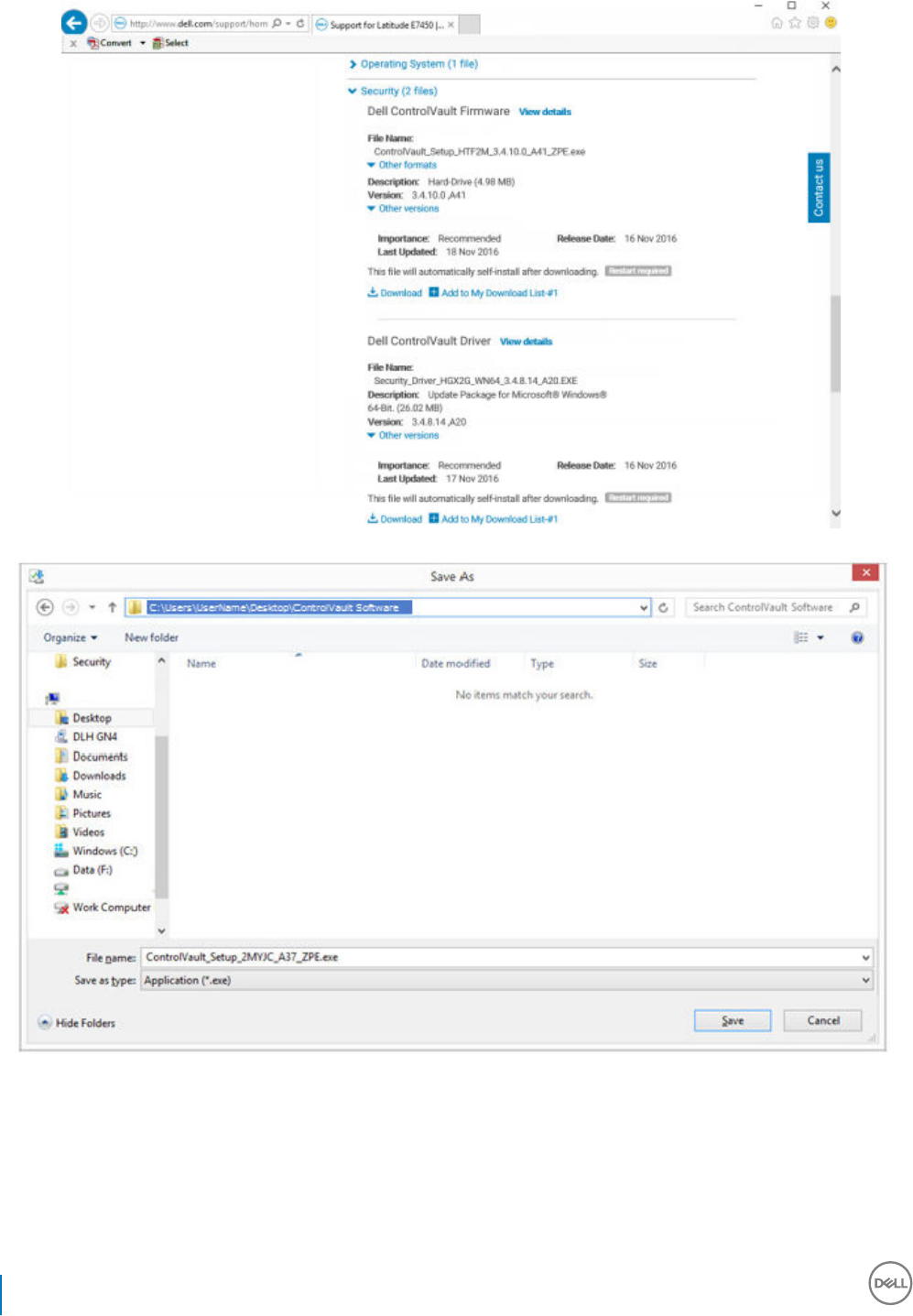Add ControlVault Firmware to My Download List
This screenshot has width=913, height=1316.
[494, 293]
